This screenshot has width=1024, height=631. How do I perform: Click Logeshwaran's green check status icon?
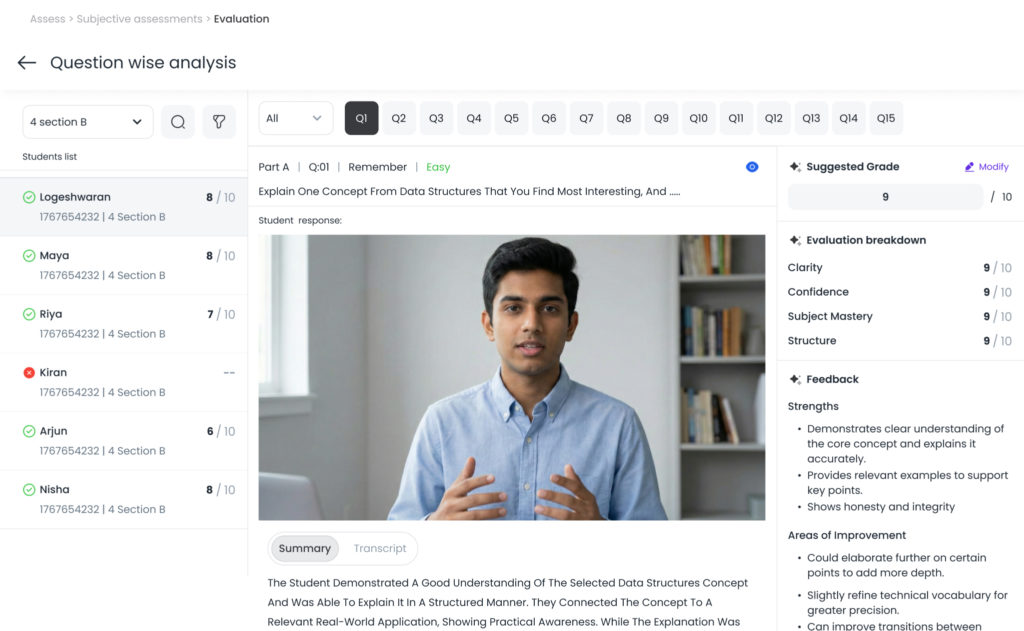point(29,198)
